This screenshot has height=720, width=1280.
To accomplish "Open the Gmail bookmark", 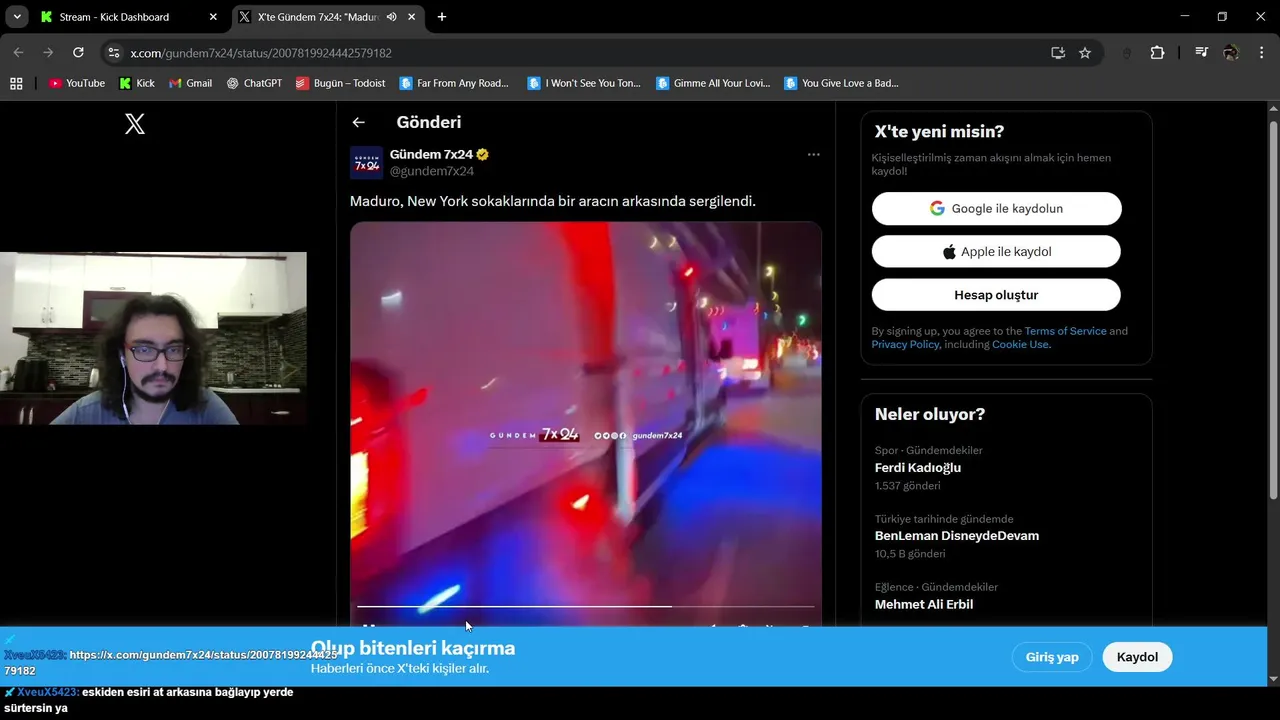I will click(190, 83).
